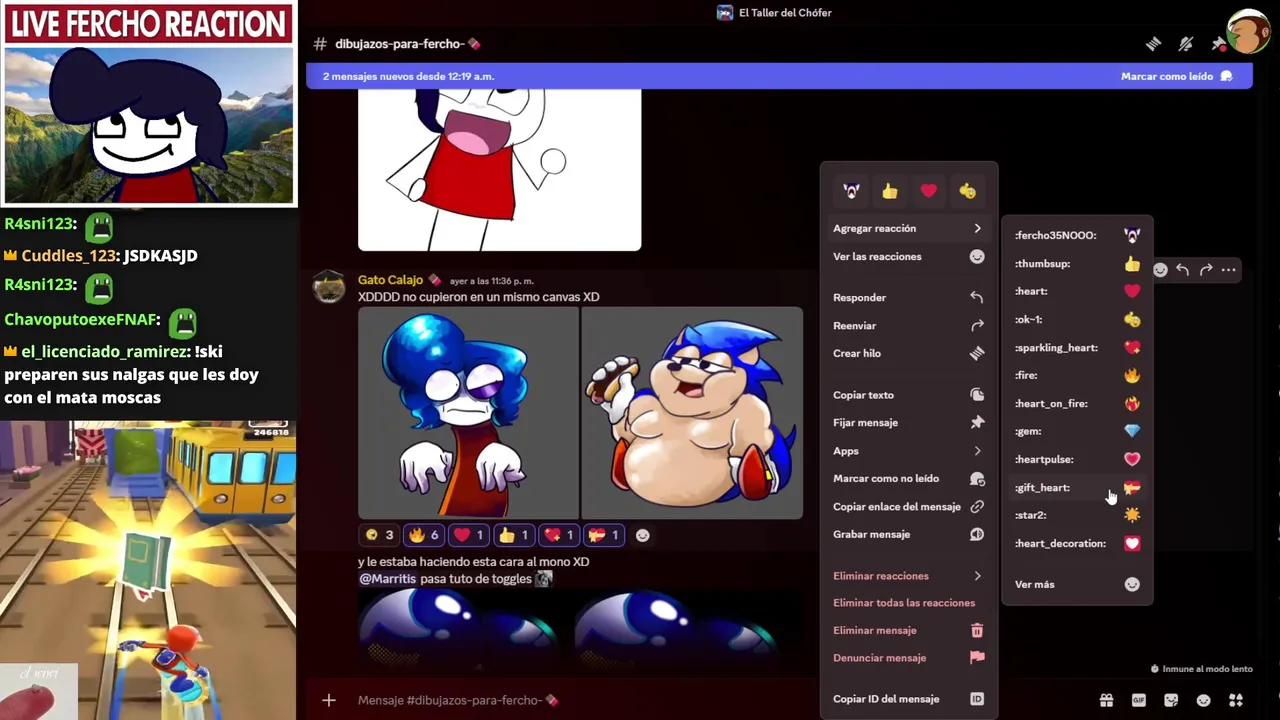Select Denunciar mensaje
This screenshot has width=1280, height=720.
click(x=908, y=658)
